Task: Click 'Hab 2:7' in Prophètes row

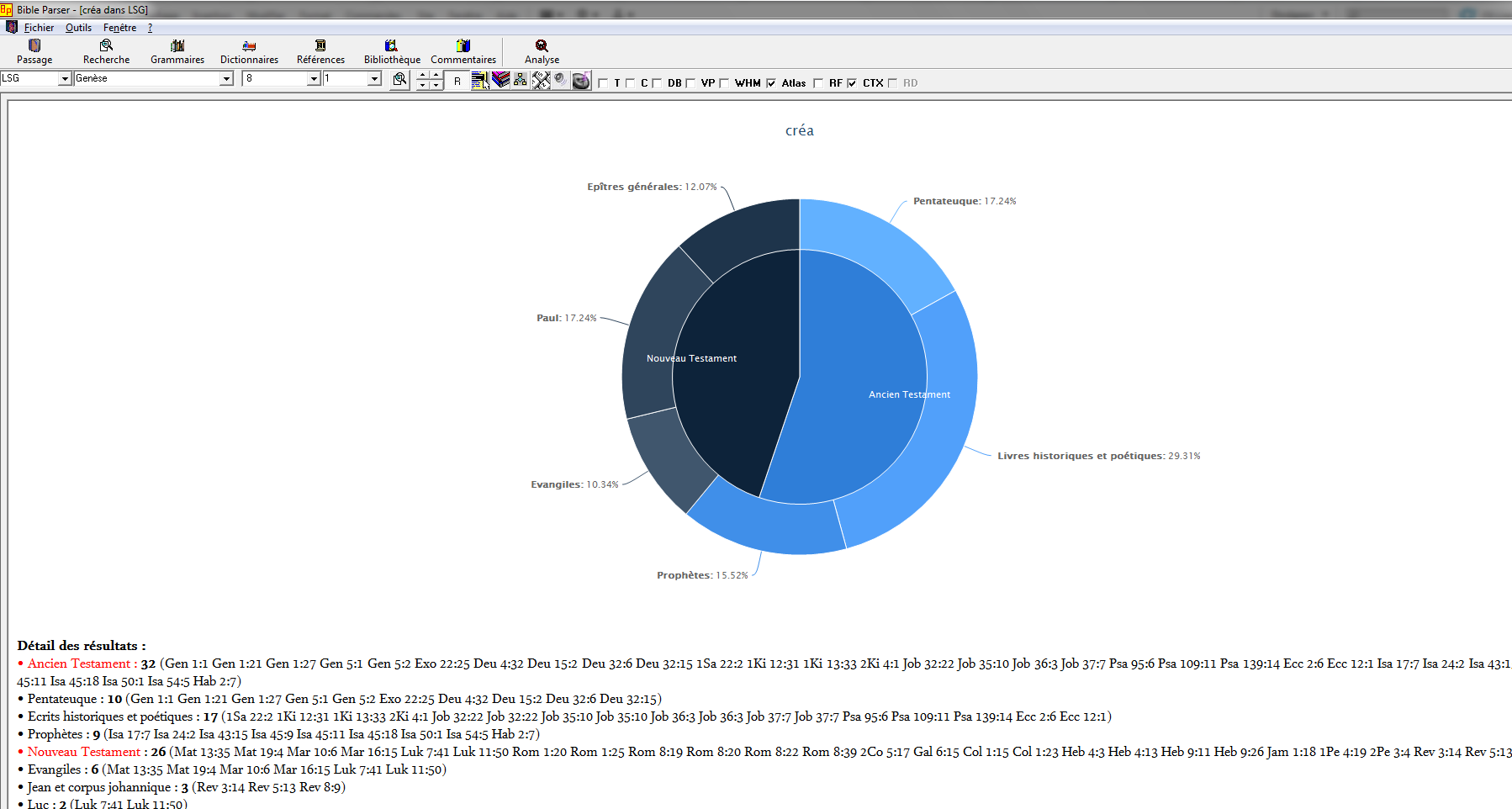Action: pyautogui.click(x=513, y=734)
